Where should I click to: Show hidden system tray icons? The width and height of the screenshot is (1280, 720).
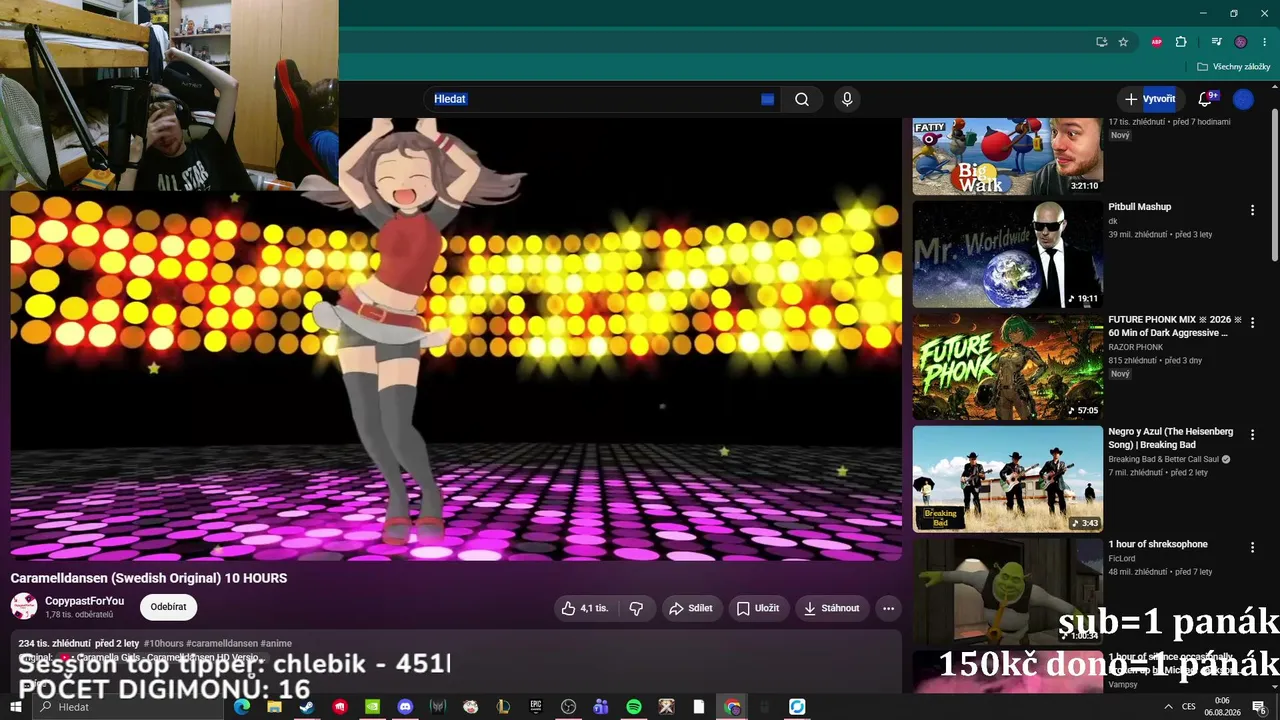pos(1168,707)
